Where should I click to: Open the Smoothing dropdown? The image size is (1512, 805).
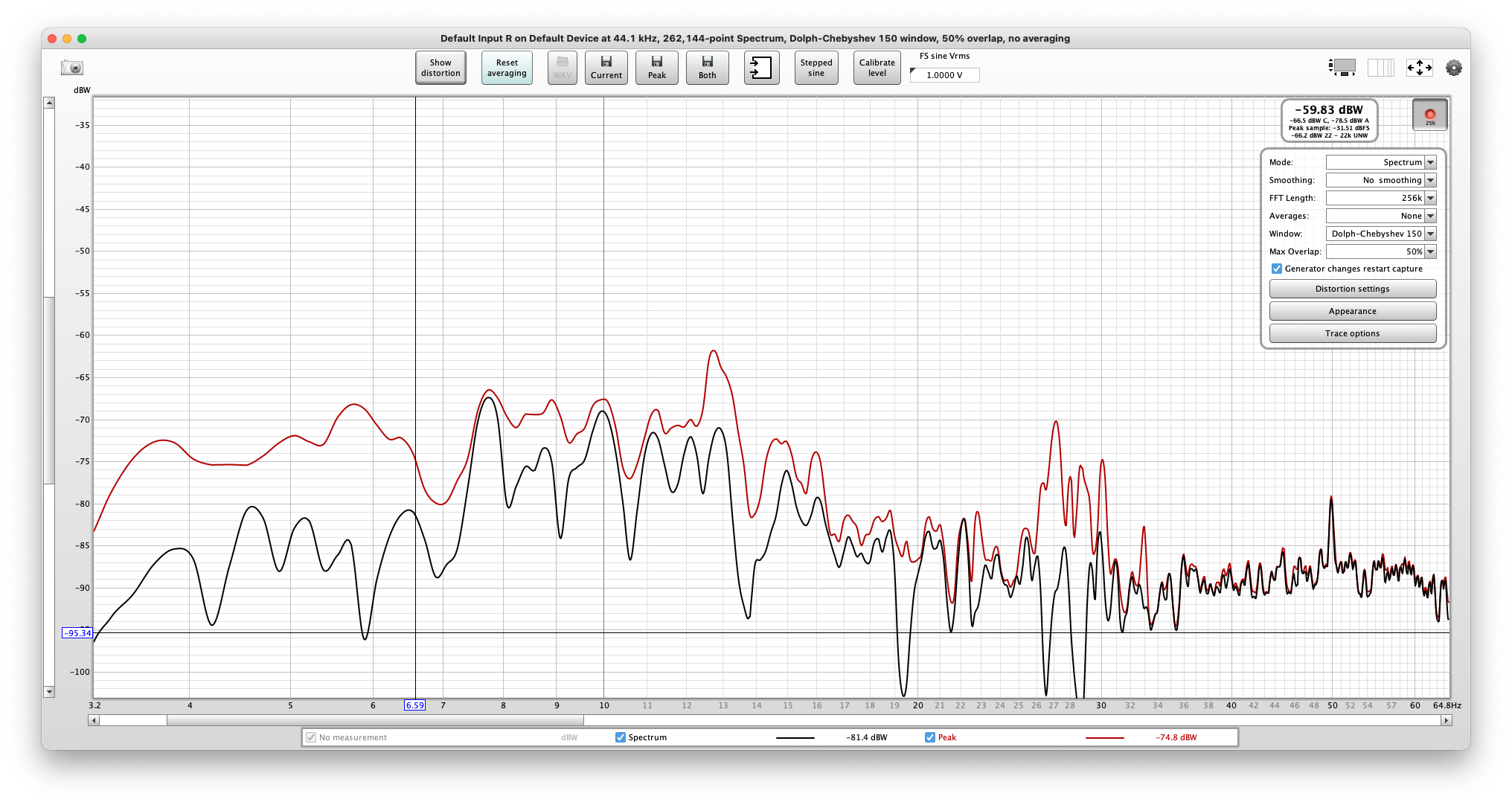1381,180
